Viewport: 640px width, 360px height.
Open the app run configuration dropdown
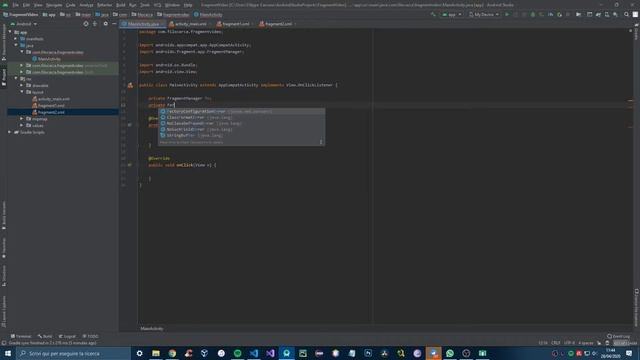tap(452, 15)
